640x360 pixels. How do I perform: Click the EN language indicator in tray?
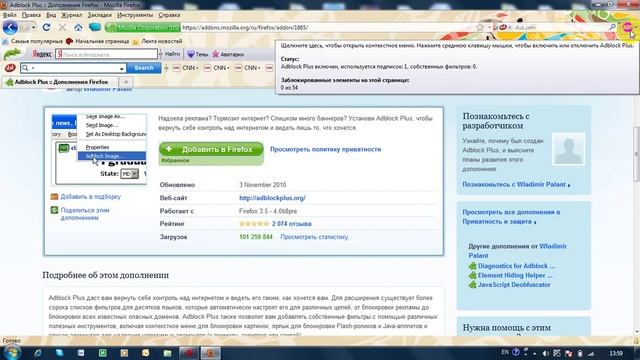coord(505,352)
